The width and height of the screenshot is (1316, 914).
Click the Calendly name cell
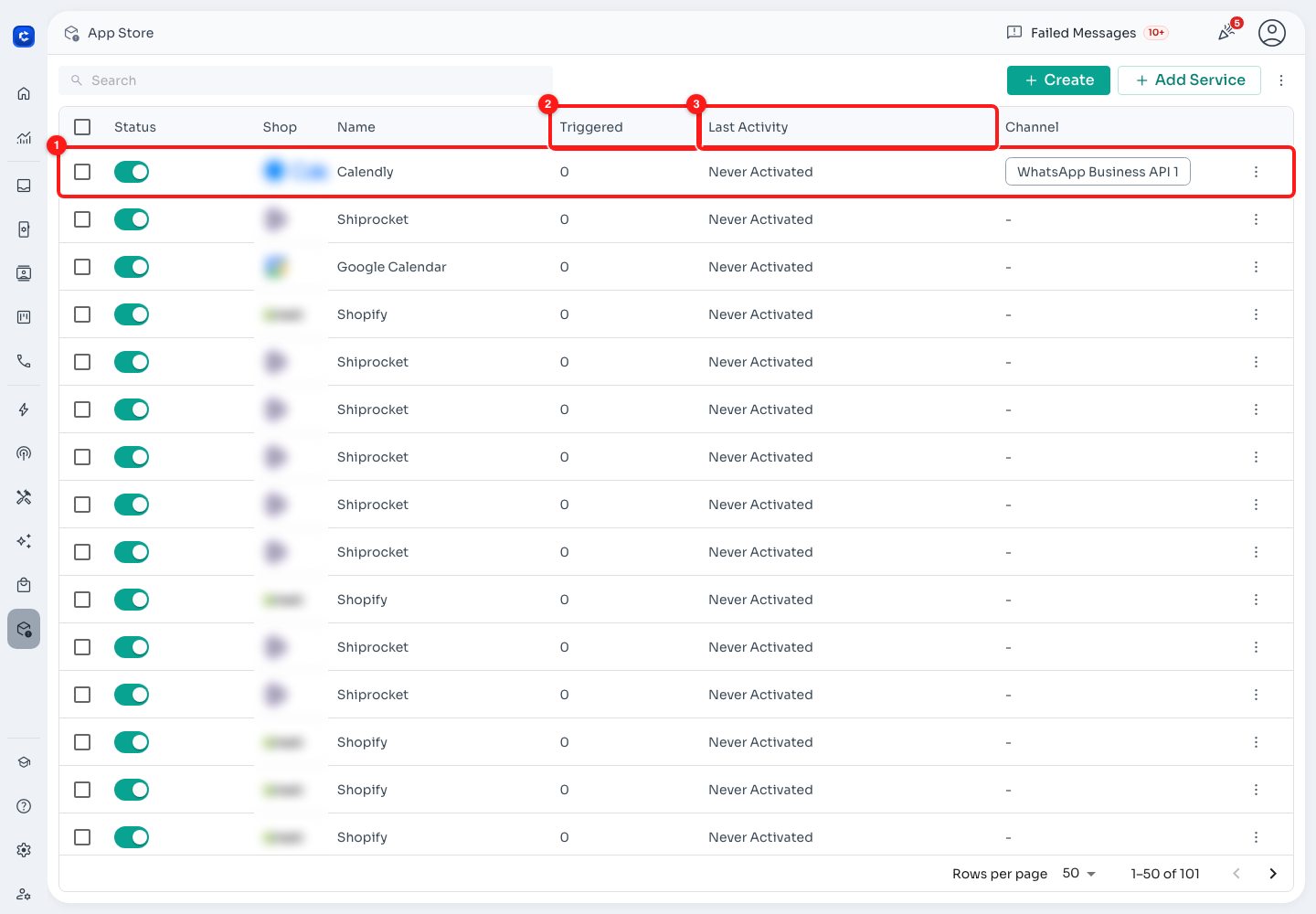point(365,172)
